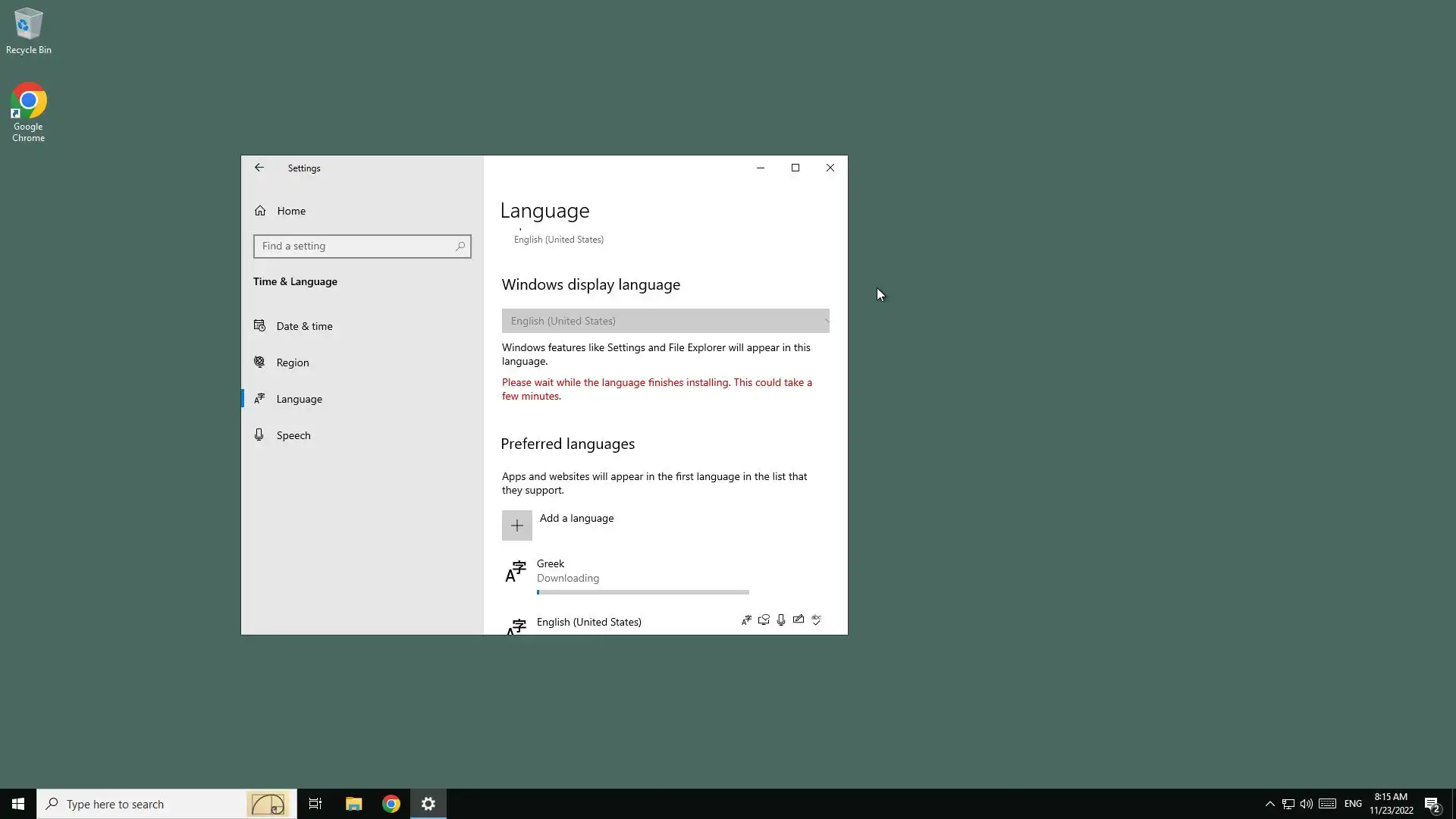Image resolution: width=1456 pixels, height=819 pixels.
Task: Open Chrome from the taskbar
Action: [x=391, y=804]
